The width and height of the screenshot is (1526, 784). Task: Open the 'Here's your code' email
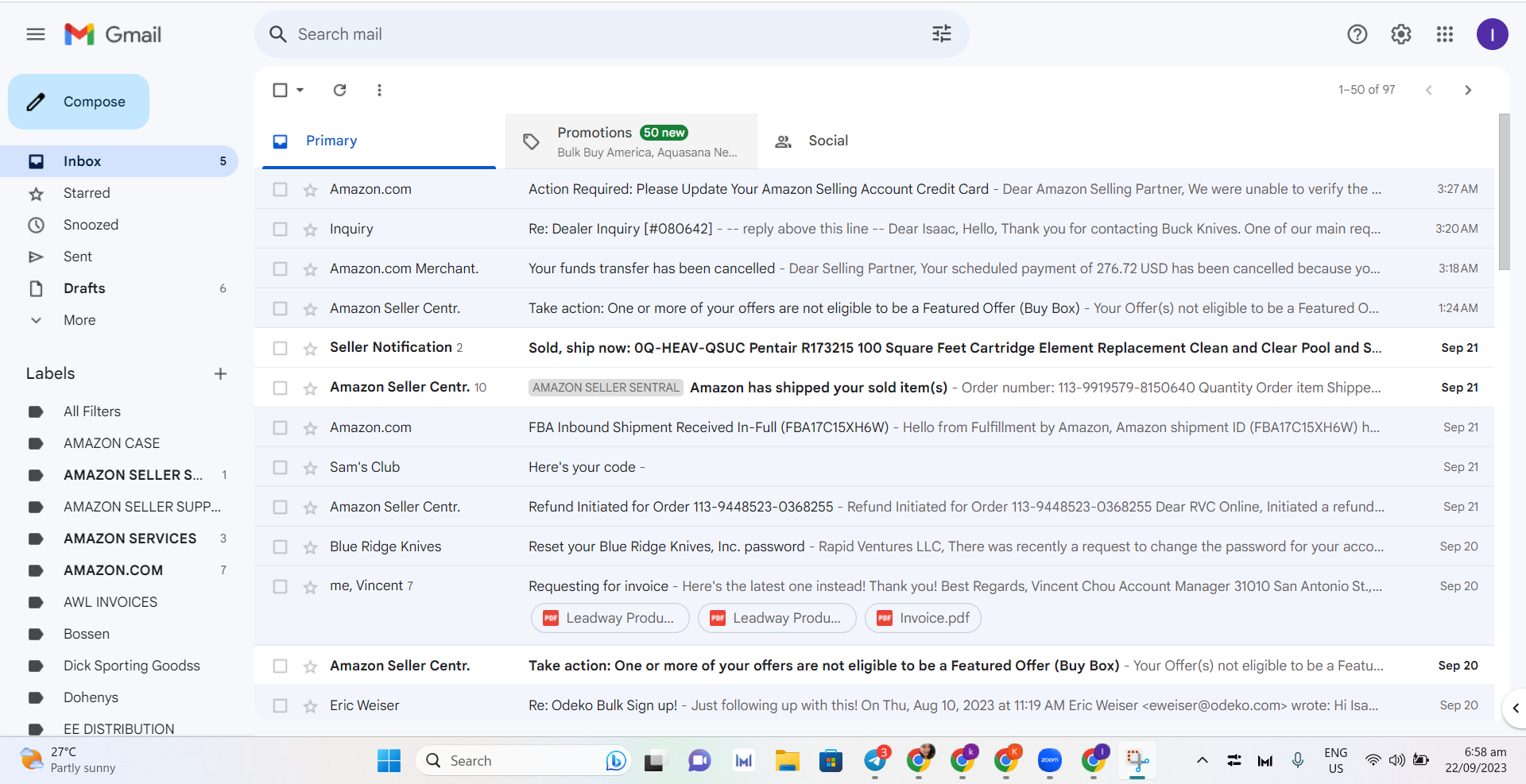873,467
